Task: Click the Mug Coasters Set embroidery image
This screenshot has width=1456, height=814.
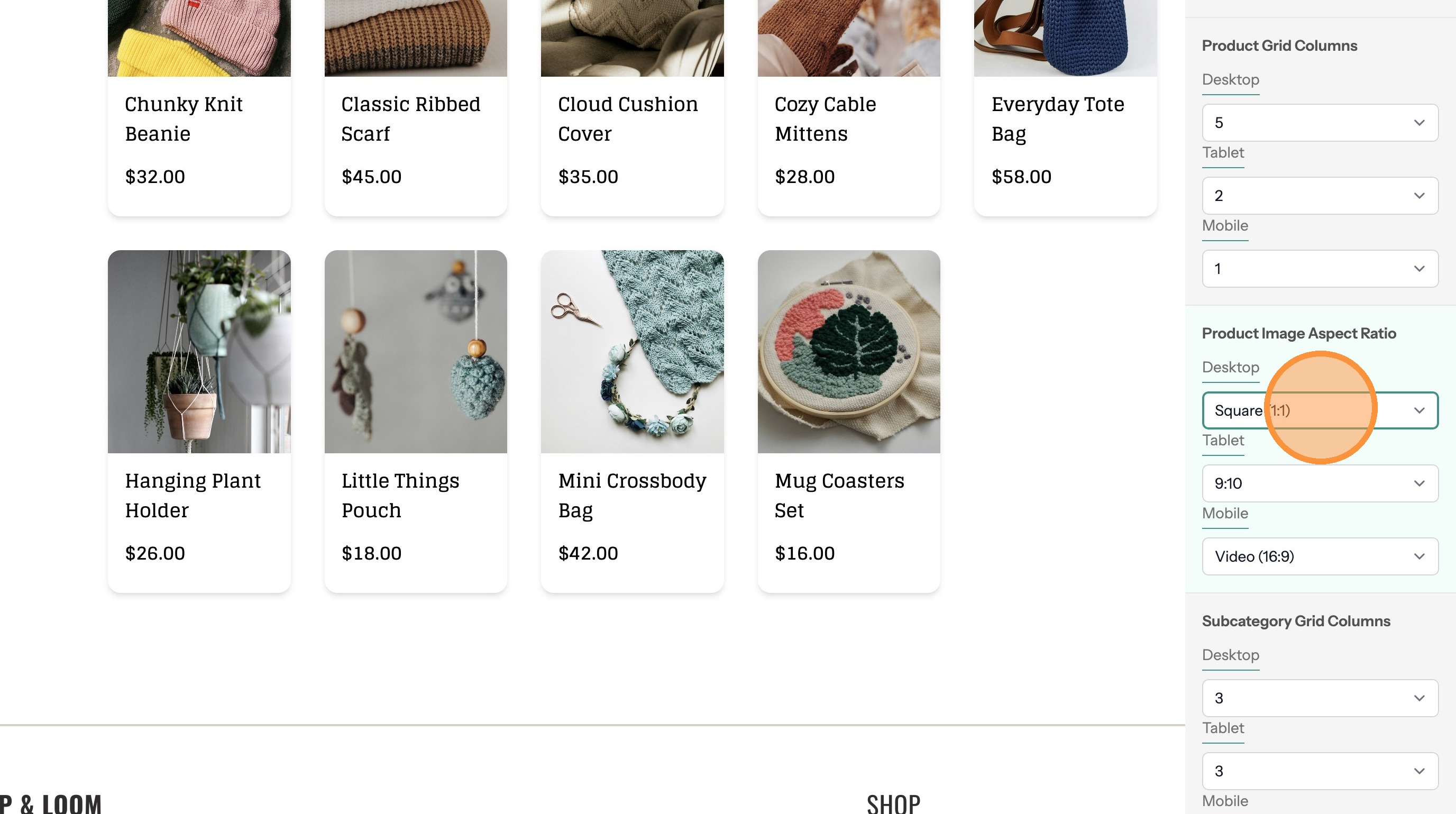Action: (x=848, y=352)
